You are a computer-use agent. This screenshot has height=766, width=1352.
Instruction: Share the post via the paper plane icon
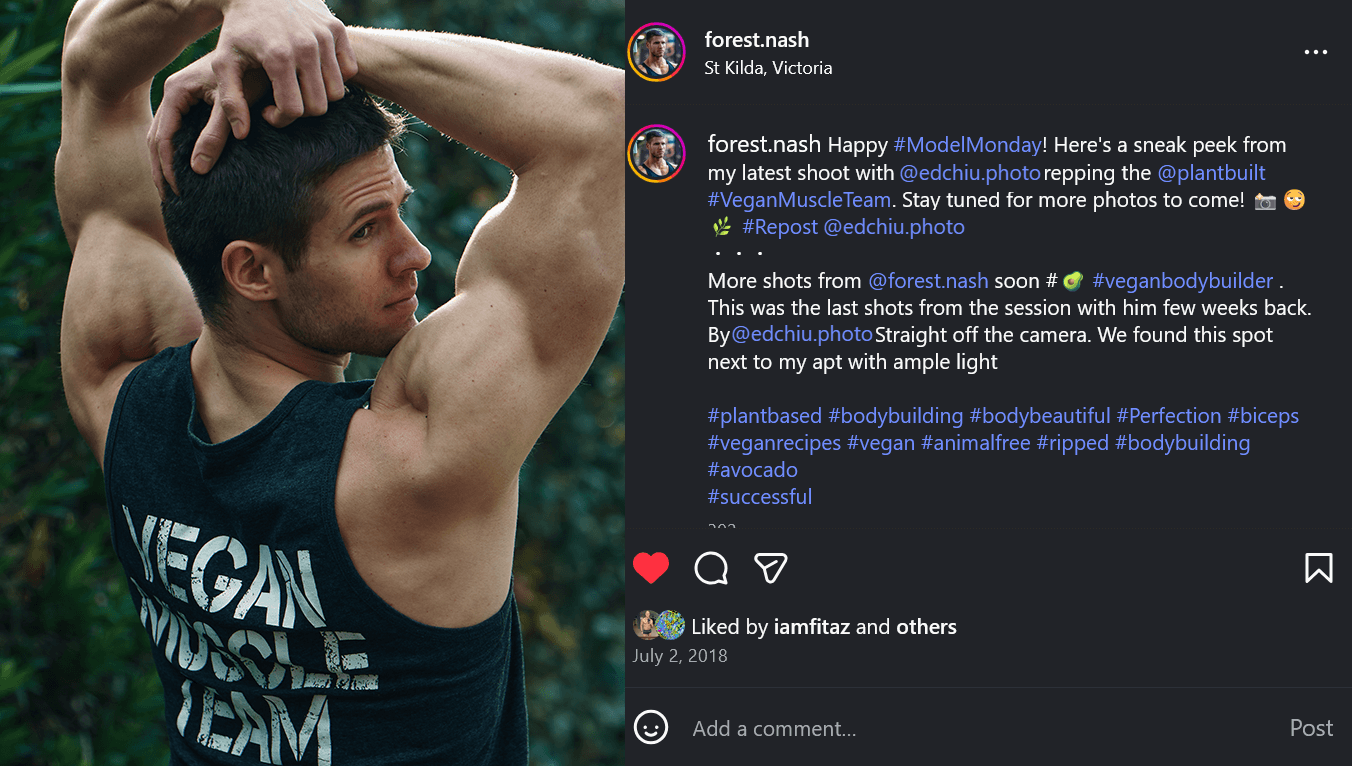tap(770, 568)
